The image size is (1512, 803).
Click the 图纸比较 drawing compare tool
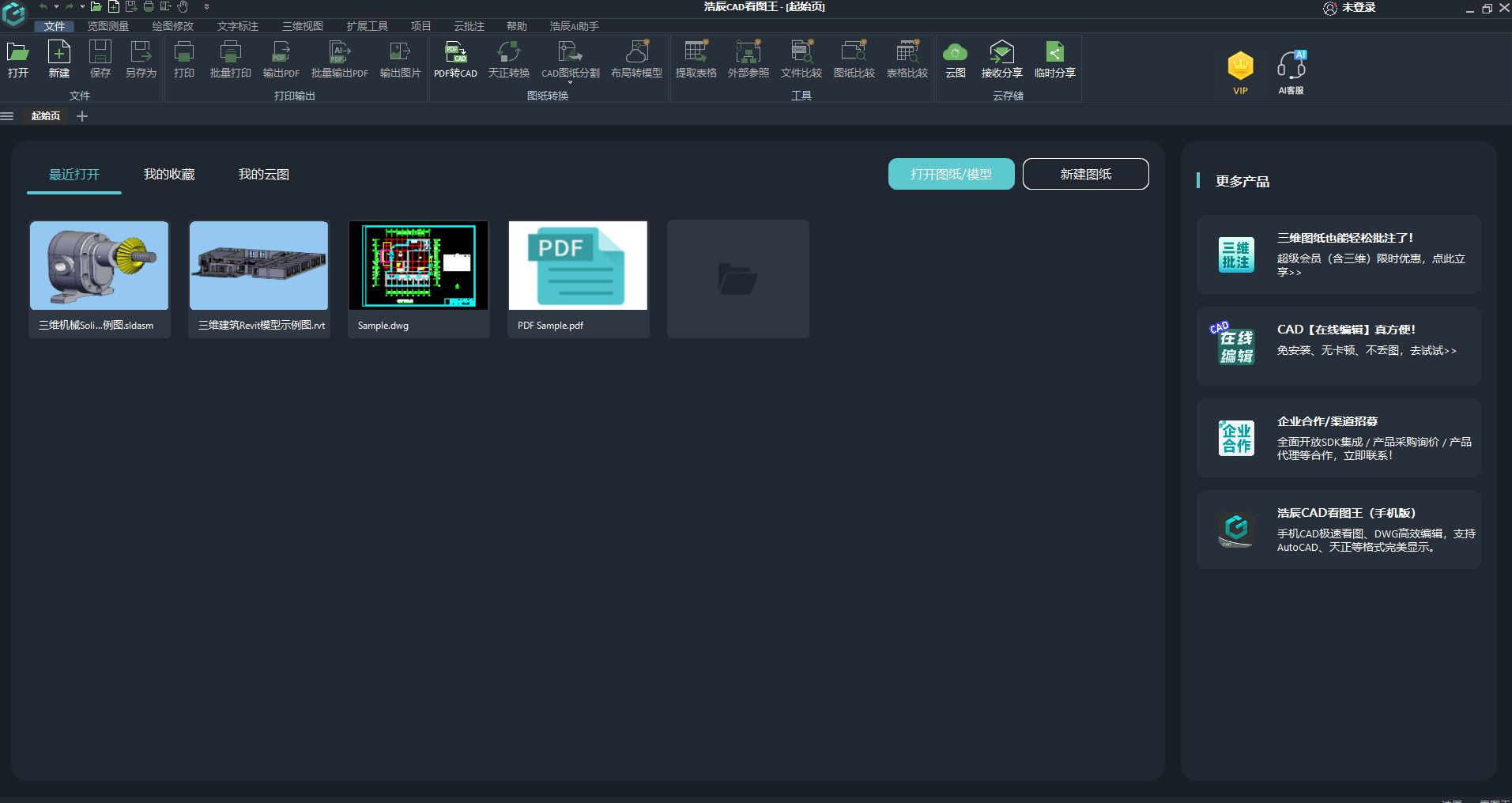854,59
